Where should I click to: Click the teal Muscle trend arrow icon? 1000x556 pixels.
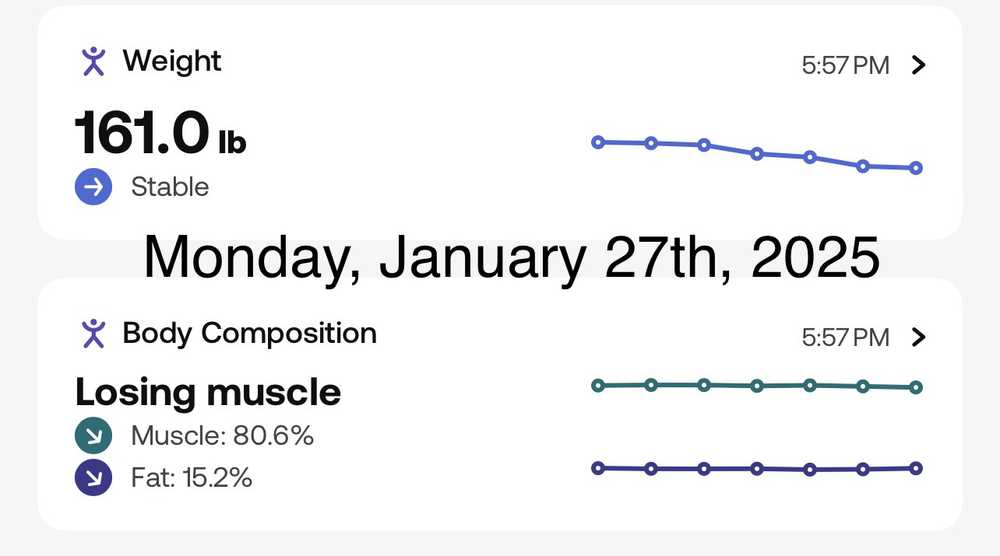click(x=93, y=437)
